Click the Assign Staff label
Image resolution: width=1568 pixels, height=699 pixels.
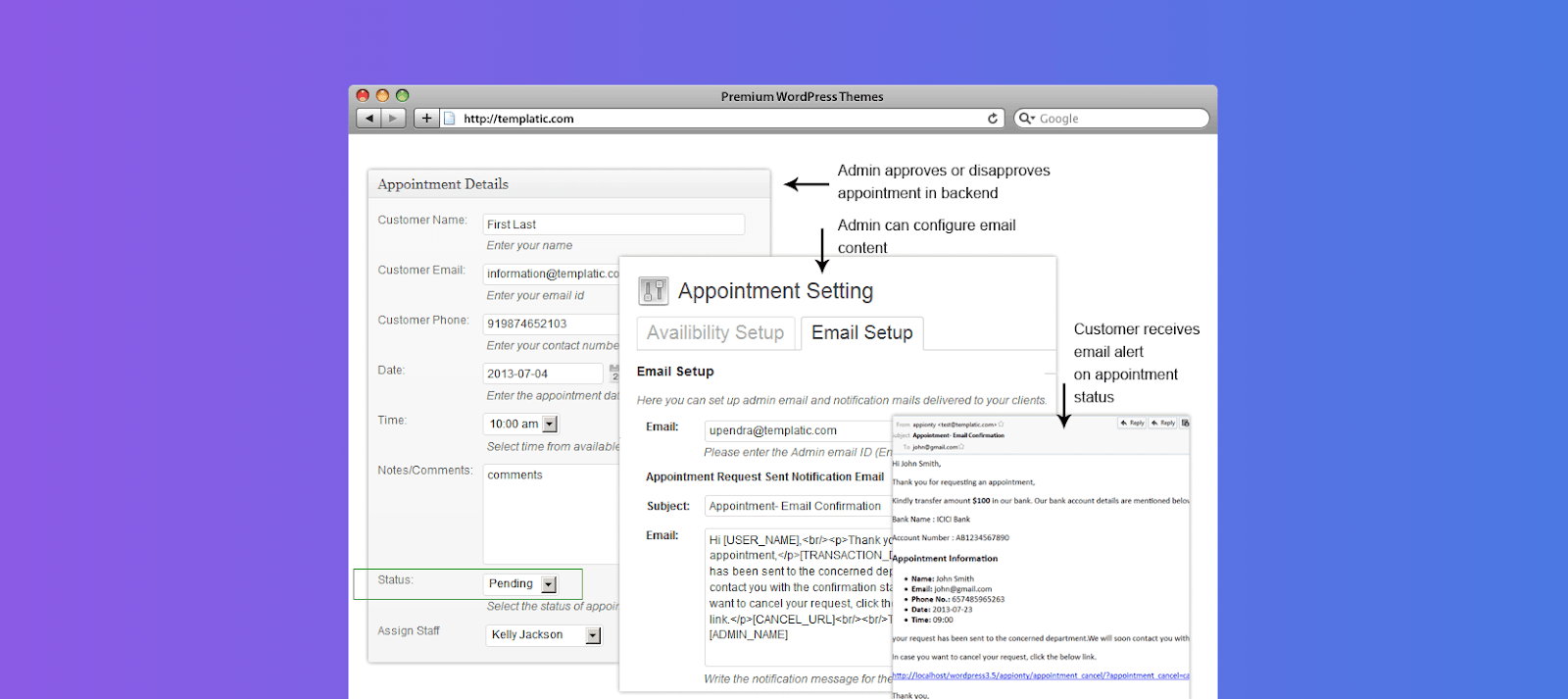tap(409, 631)
